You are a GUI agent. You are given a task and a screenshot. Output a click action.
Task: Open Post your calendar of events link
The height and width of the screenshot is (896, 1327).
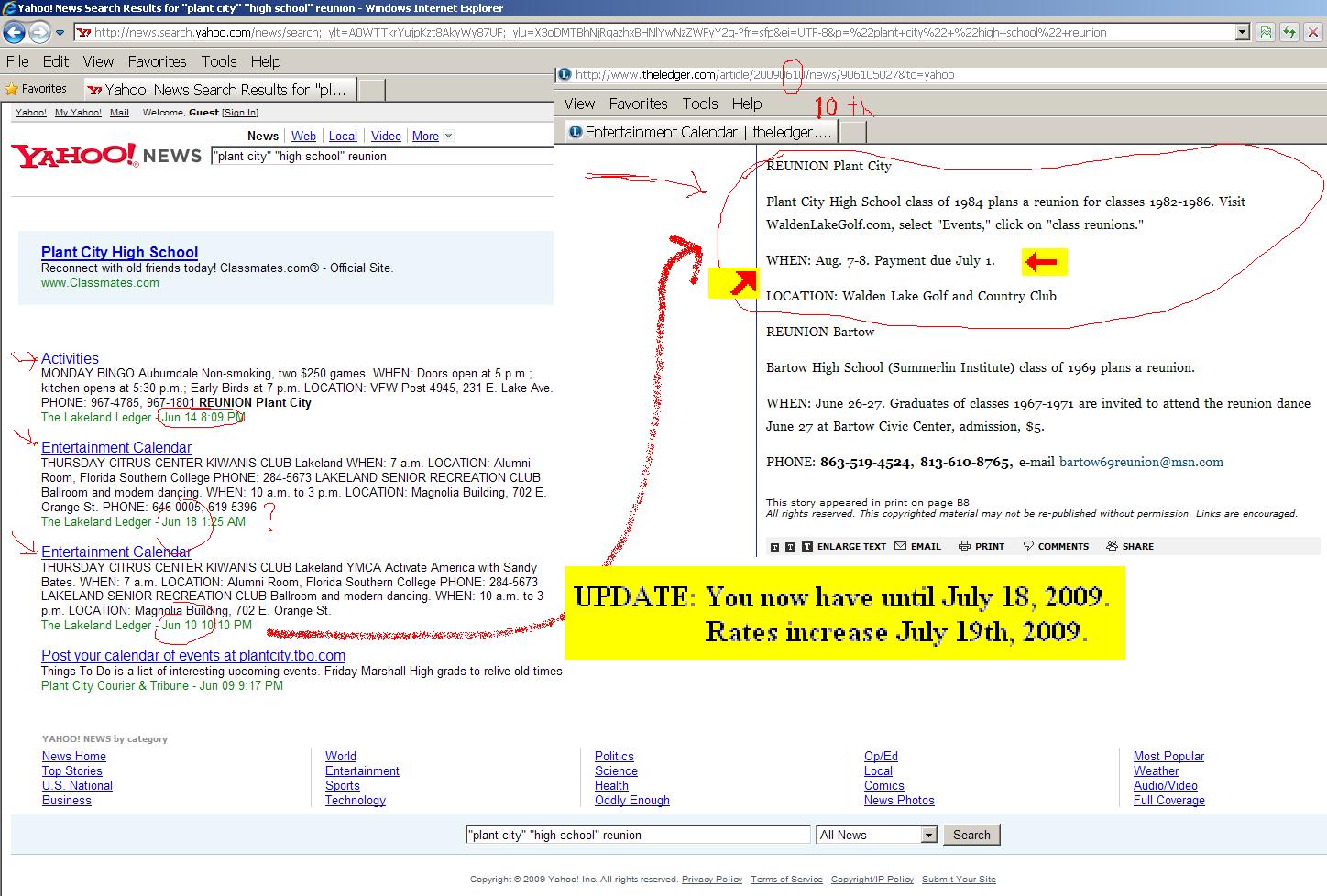pyautogui.click(x=193, y=655)
